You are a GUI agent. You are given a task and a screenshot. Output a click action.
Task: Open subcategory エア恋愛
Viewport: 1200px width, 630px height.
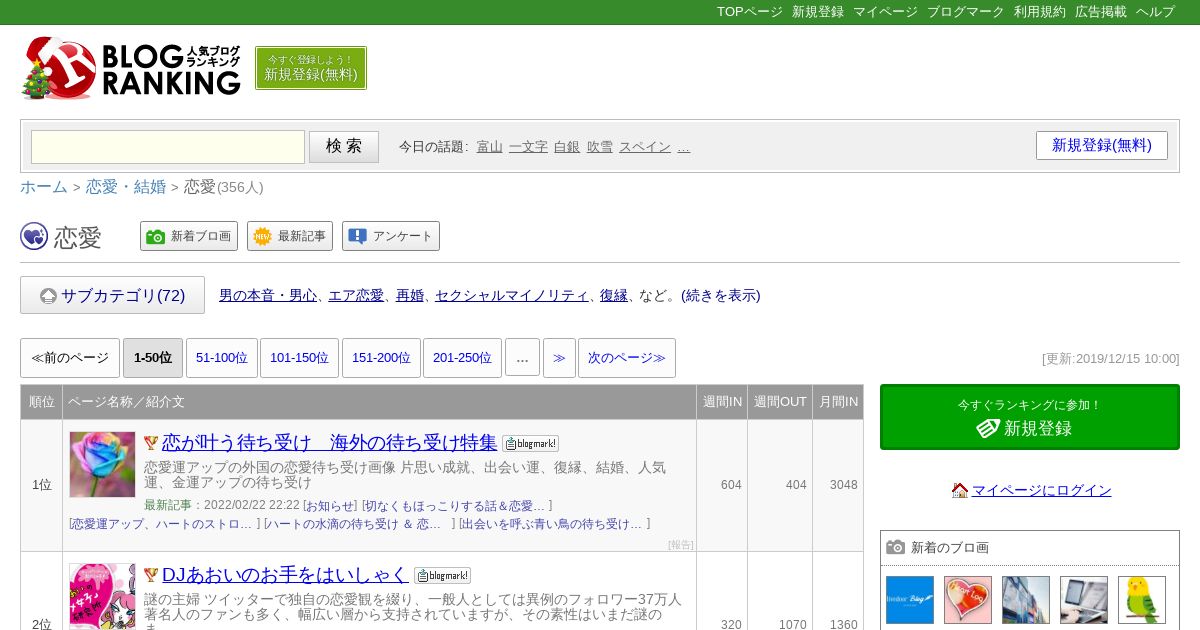pos(356,295)
